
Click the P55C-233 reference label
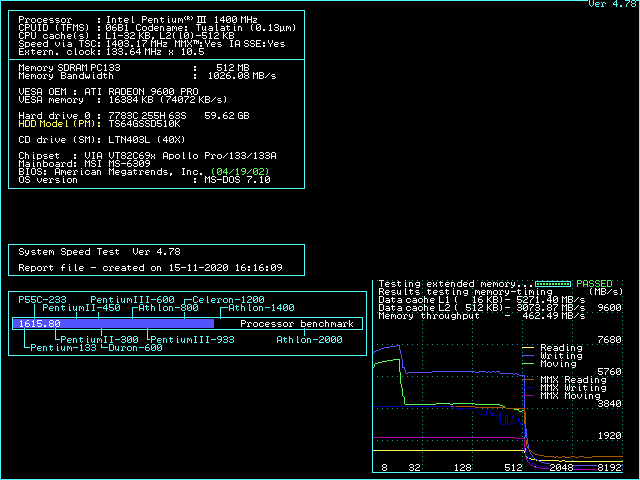(x=42, y=300)
